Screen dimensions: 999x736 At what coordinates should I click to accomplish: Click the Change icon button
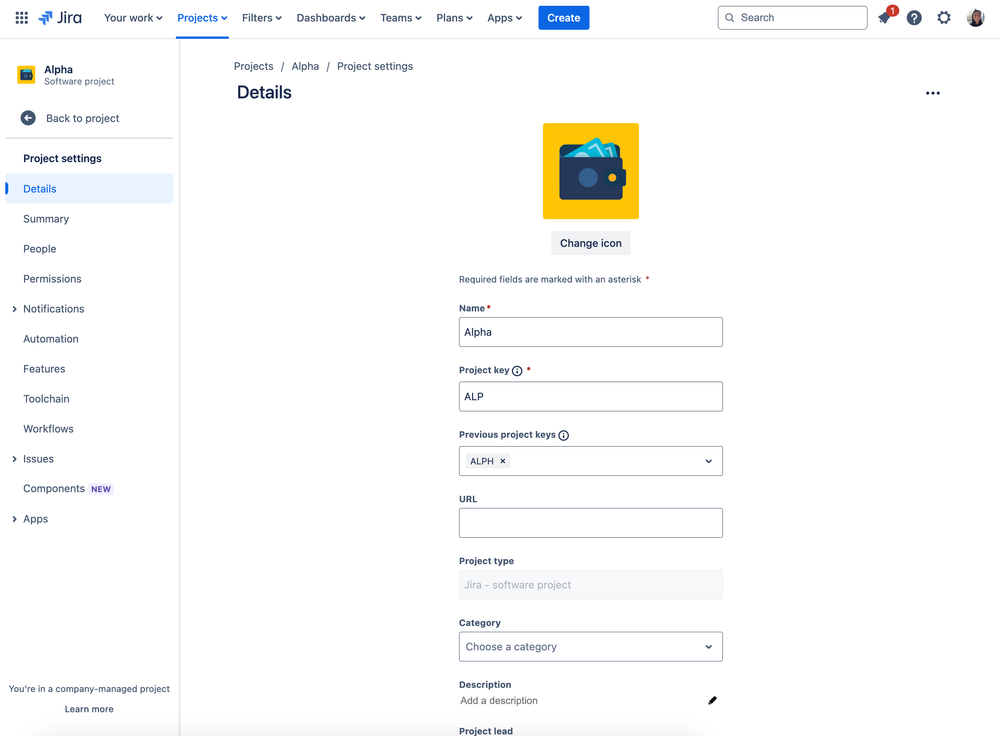click(x=591, y=243)
